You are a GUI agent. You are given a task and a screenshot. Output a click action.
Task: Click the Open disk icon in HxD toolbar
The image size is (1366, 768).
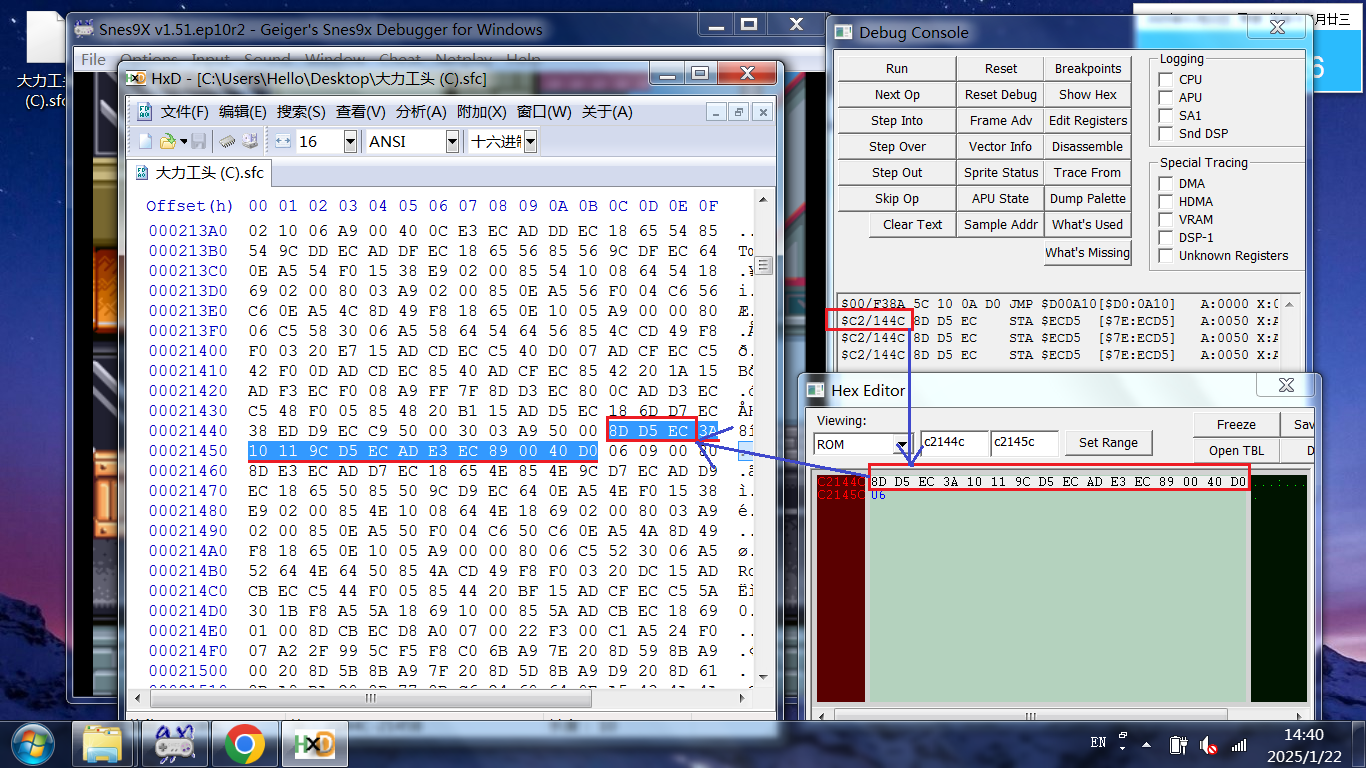[x=250, y=142]
